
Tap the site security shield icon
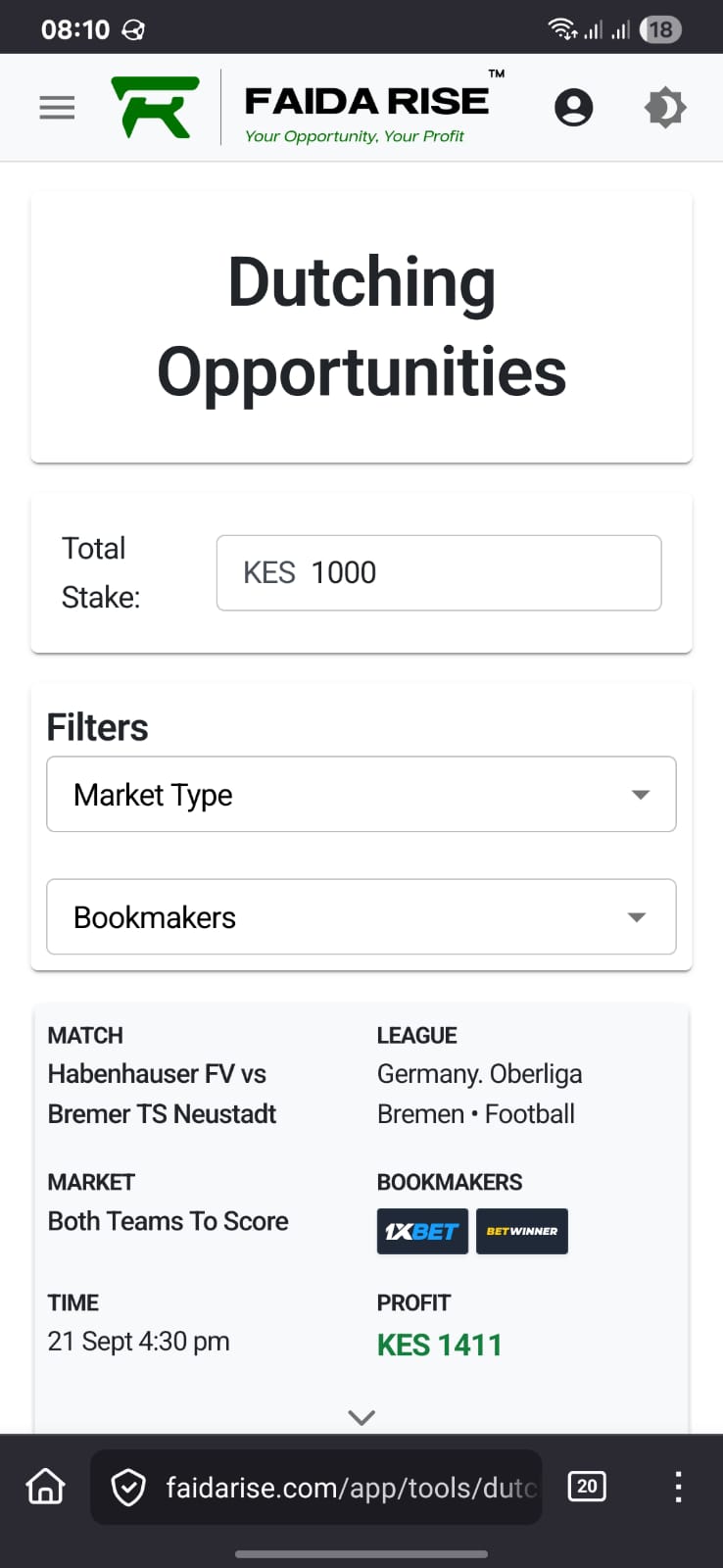pyautogui.click(x=128, y=1488)
